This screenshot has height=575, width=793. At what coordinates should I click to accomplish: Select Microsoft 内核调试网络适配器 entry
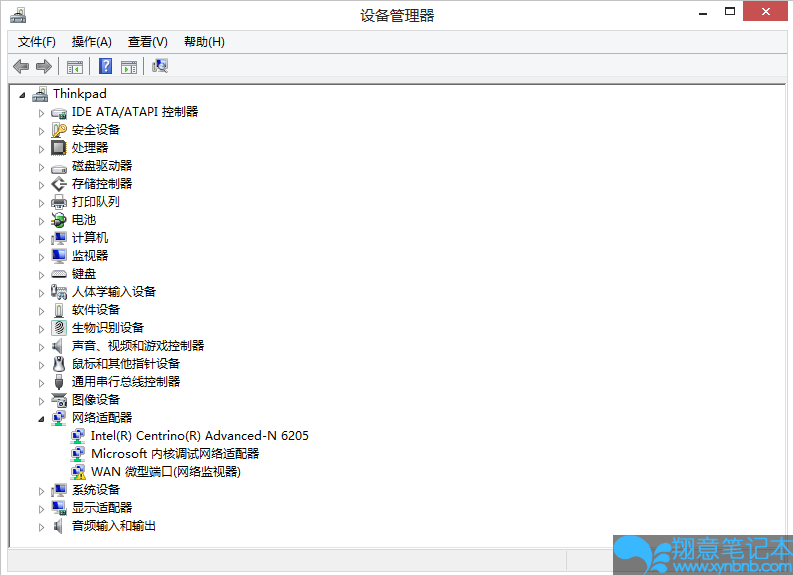[175, 454]
